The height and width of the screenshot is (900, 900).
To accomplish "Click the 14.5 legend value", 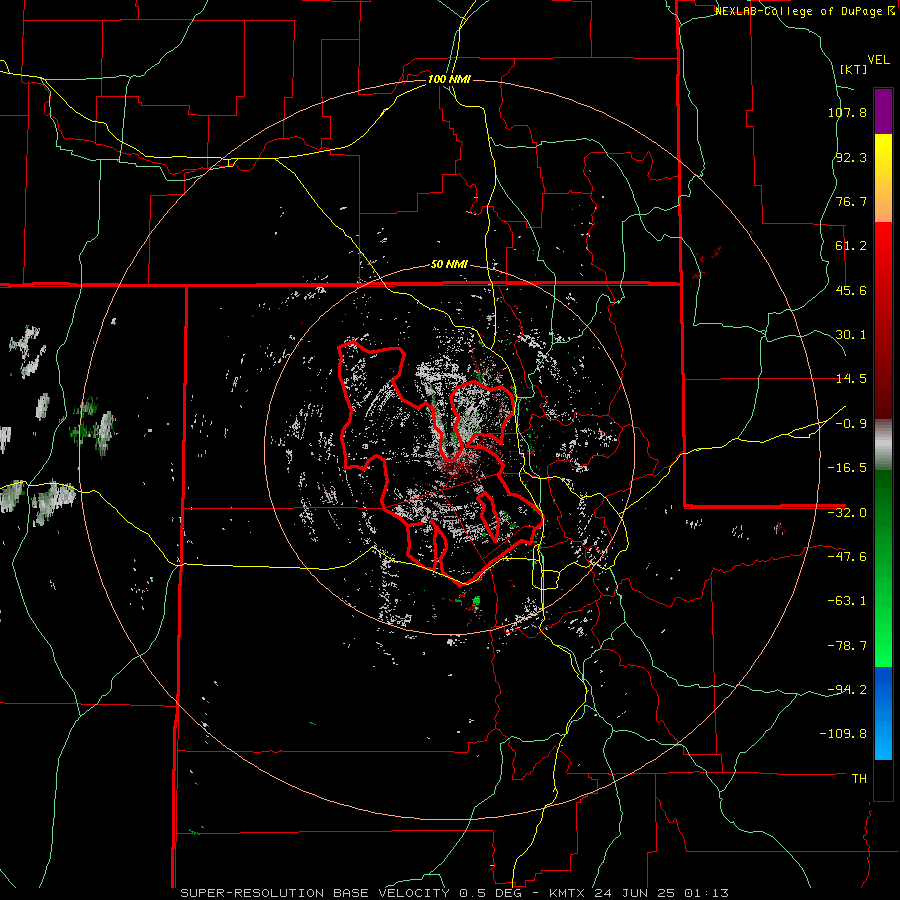I will [x=851, y=379].
